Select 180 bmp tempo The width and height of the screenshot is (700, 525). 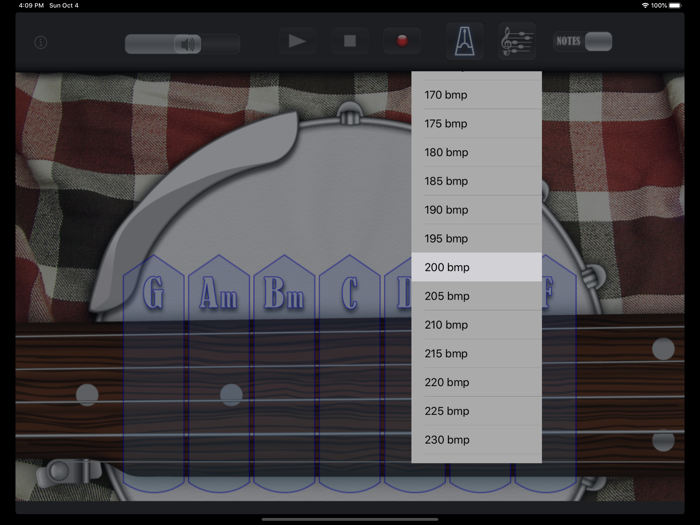coord(476,152)
